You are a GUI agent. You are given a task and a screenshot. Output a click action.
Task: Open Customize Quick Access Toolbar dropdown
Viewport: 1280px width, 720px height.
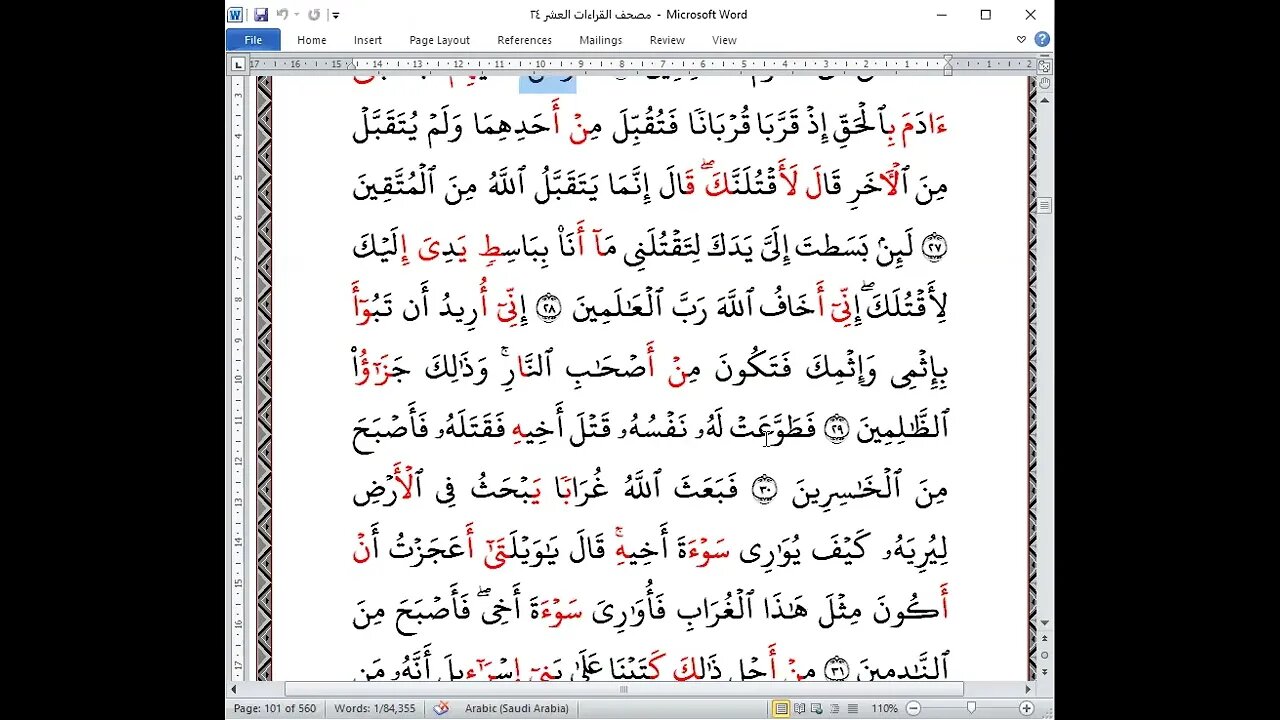336,15
